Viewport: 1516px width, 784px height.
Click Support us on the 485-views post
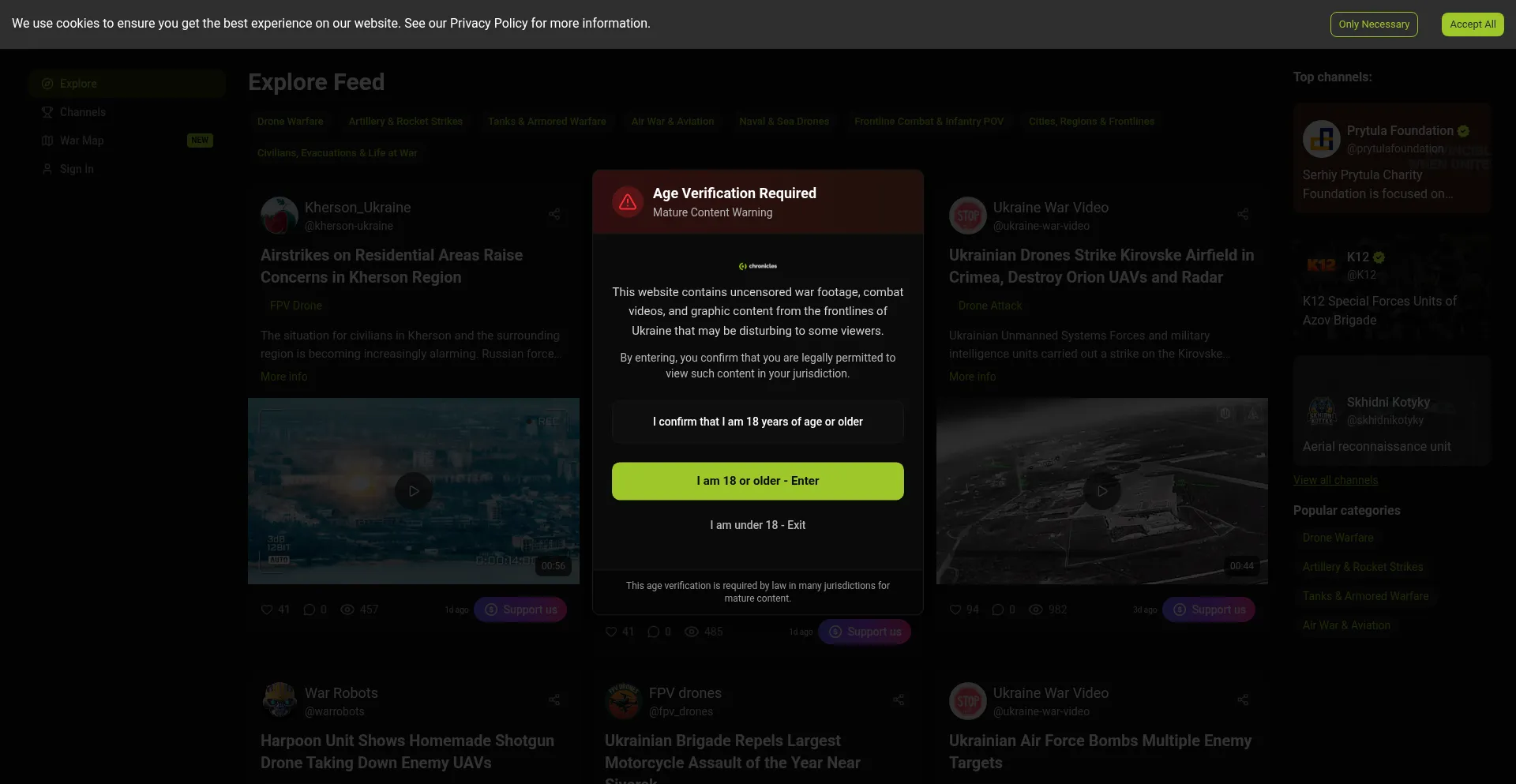coord(865,632)
